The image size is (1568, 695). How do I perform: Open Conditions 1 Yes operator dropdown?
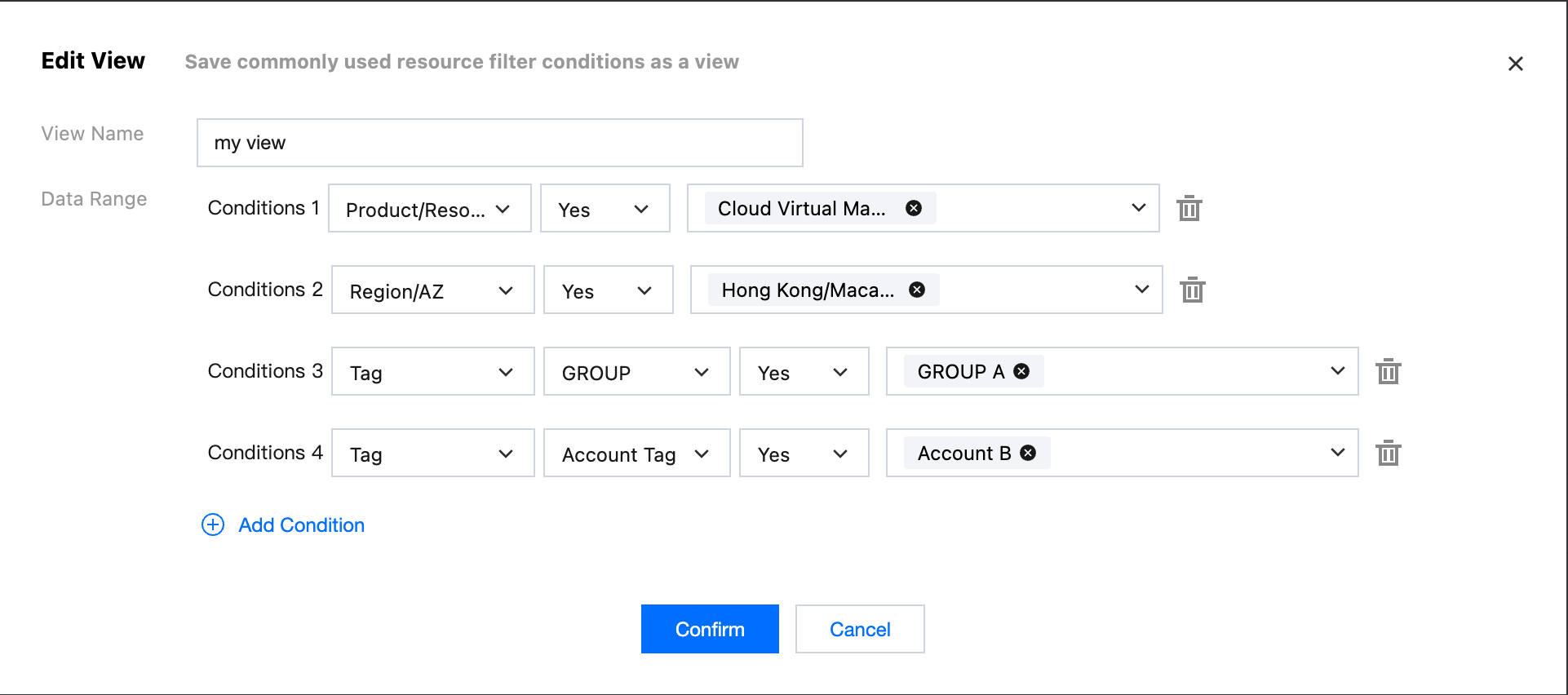pyautogui.click(x=605, y=209)
